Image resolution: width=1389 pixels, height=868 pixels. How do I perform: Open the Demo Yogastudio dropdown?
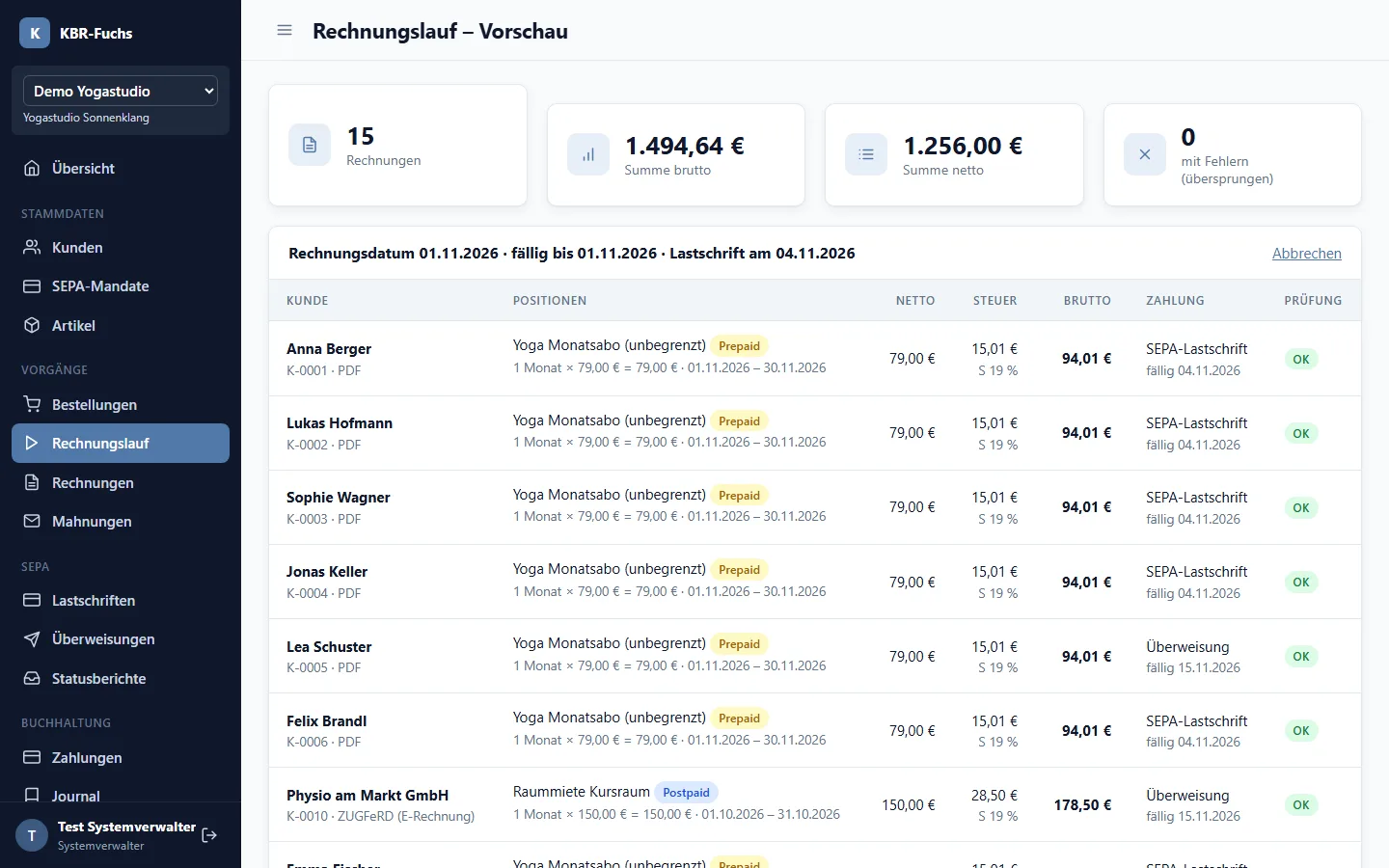pyautogui.click(x=121, y=91)
